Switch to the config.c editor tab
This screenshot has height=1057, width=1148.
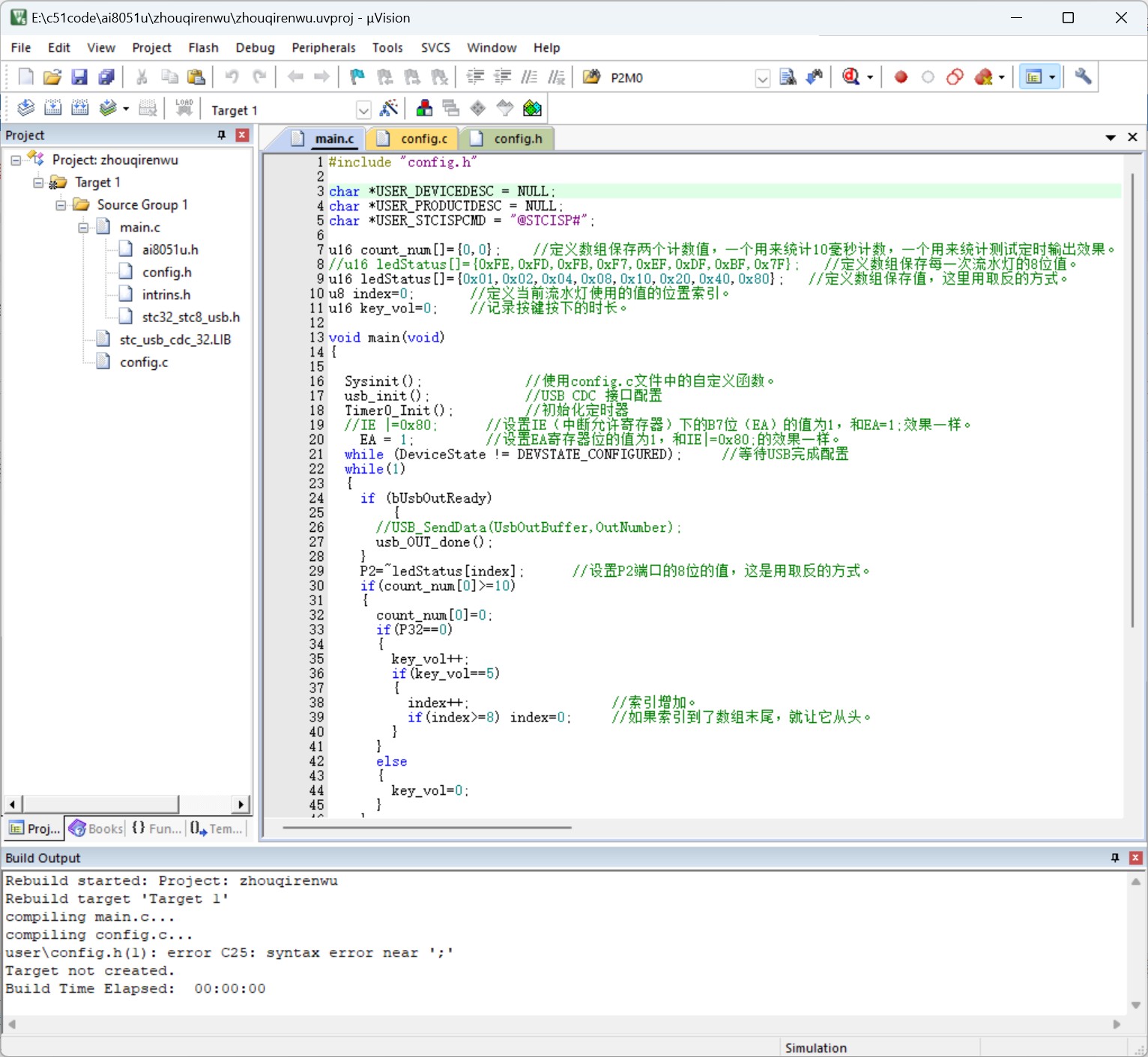[414, 139]
